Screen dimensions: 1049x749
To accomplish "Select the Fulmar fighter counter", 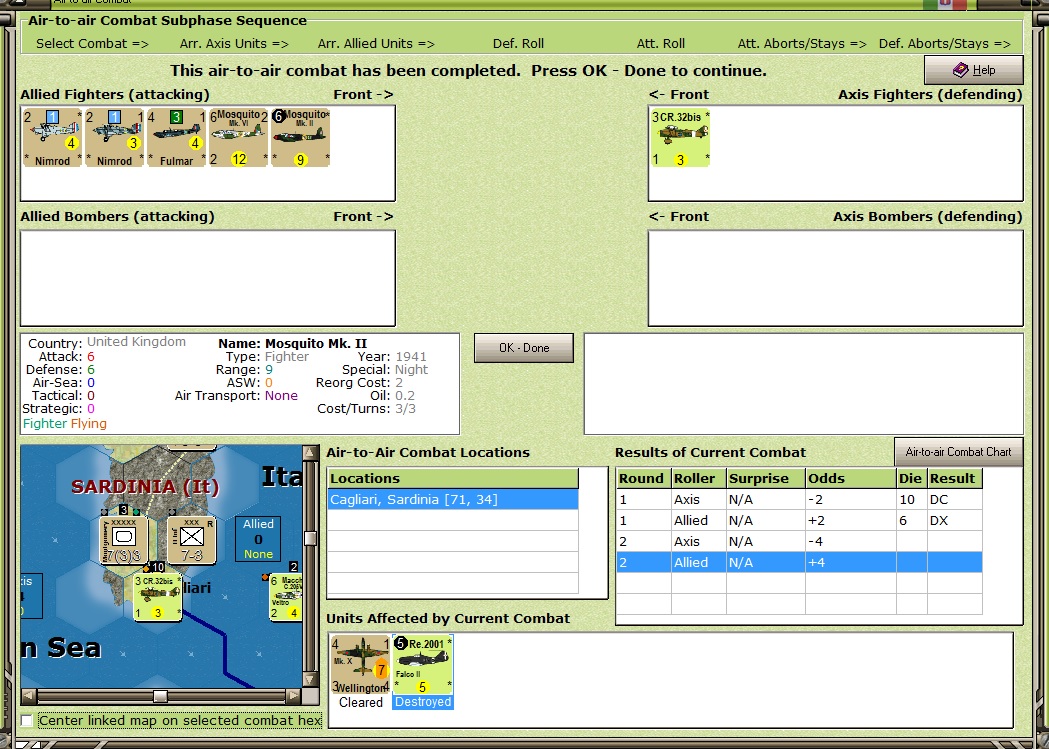I will pyautogui.click(x=176, y=138).
